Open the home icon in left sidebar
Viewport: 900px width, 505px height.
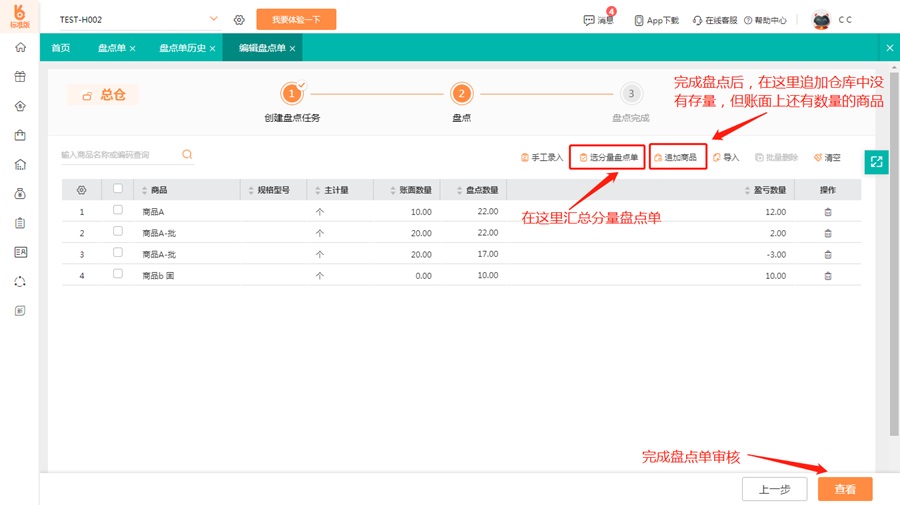coord(20,47)
